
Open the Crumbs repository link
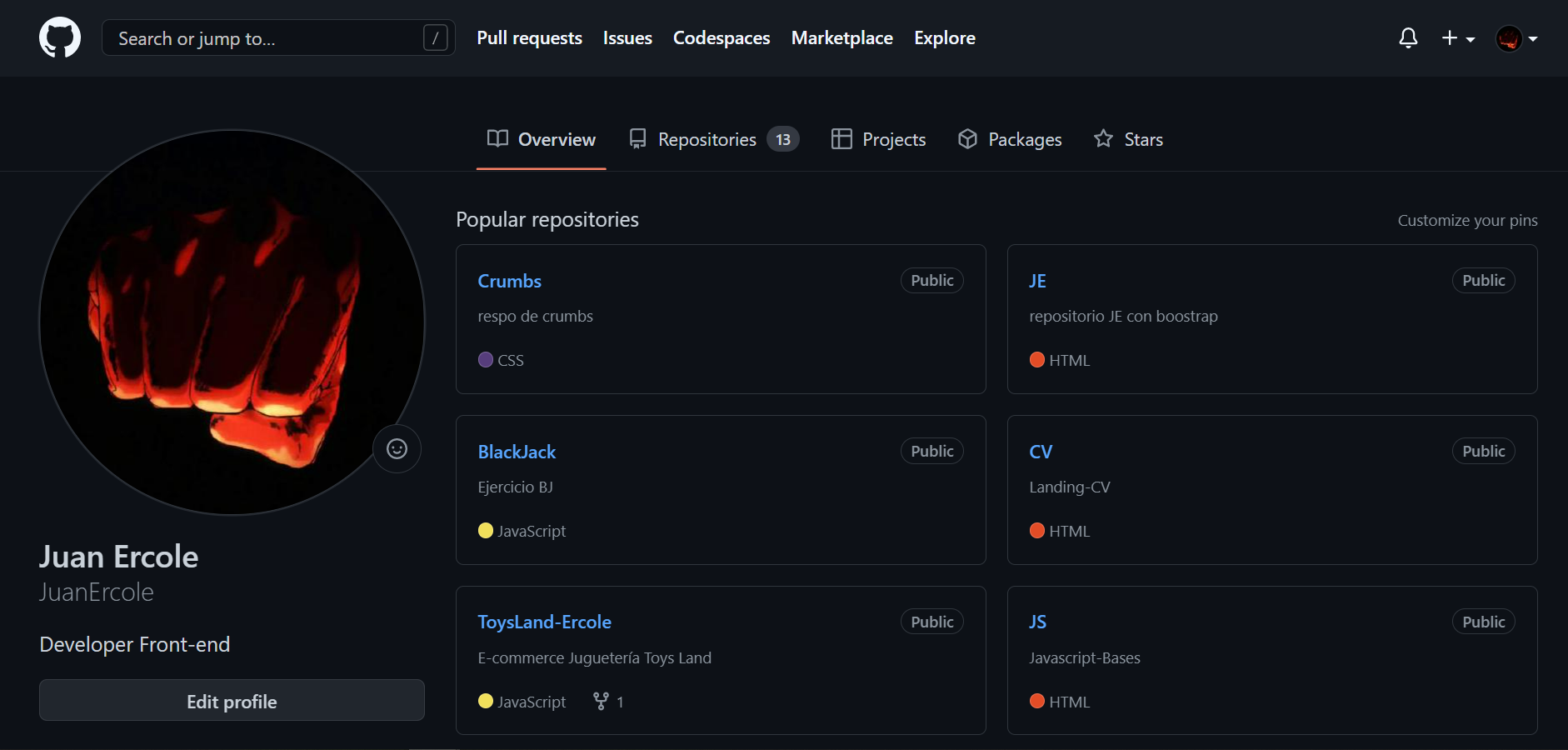509,281
